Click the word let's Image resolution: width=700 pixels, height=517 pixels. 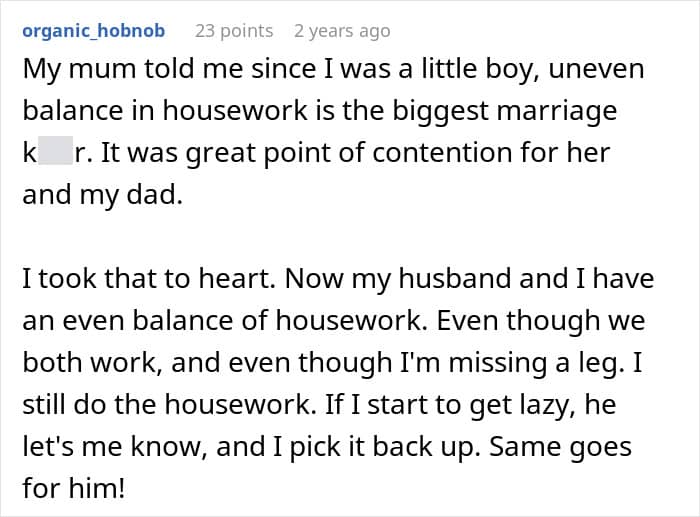click(54, 444)
